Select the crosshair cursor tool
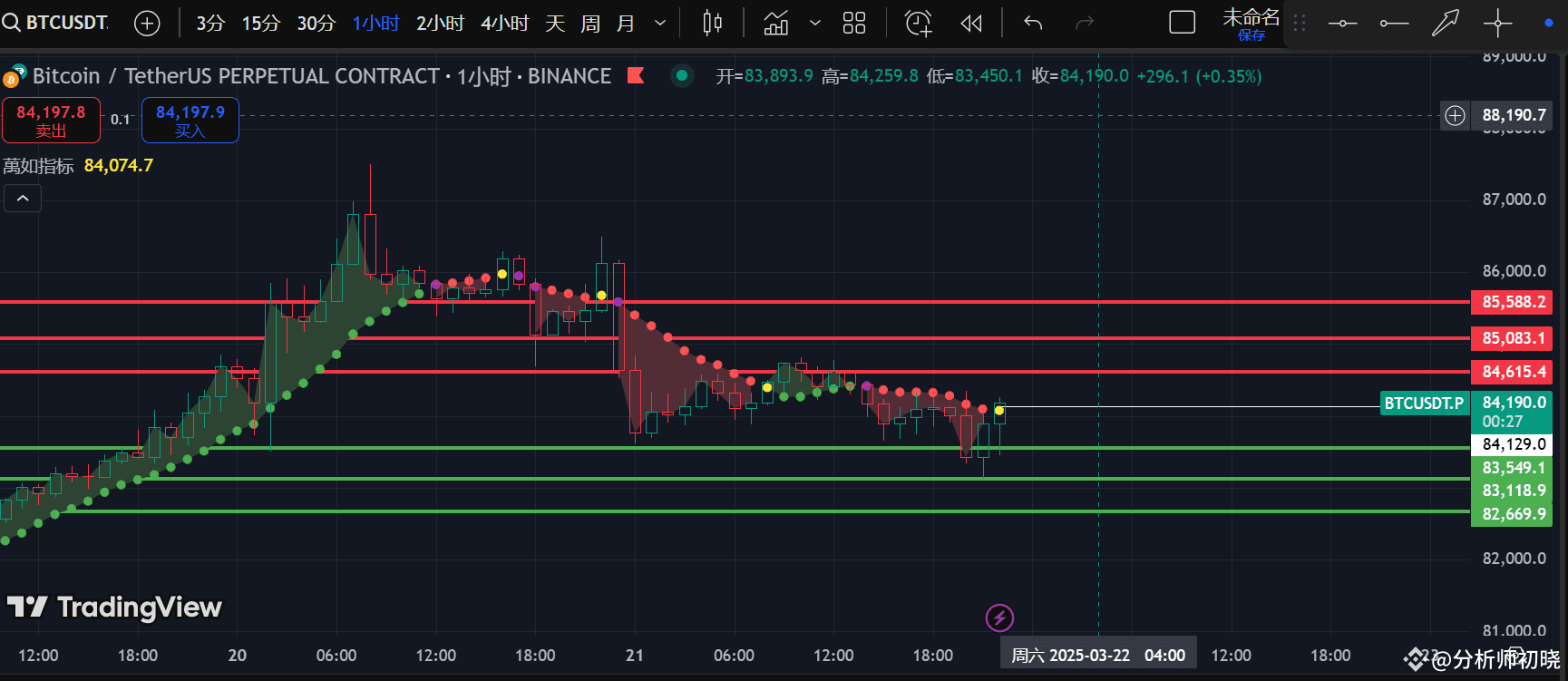Screen dimensions: 1568x681 [x=1497, y=24]
